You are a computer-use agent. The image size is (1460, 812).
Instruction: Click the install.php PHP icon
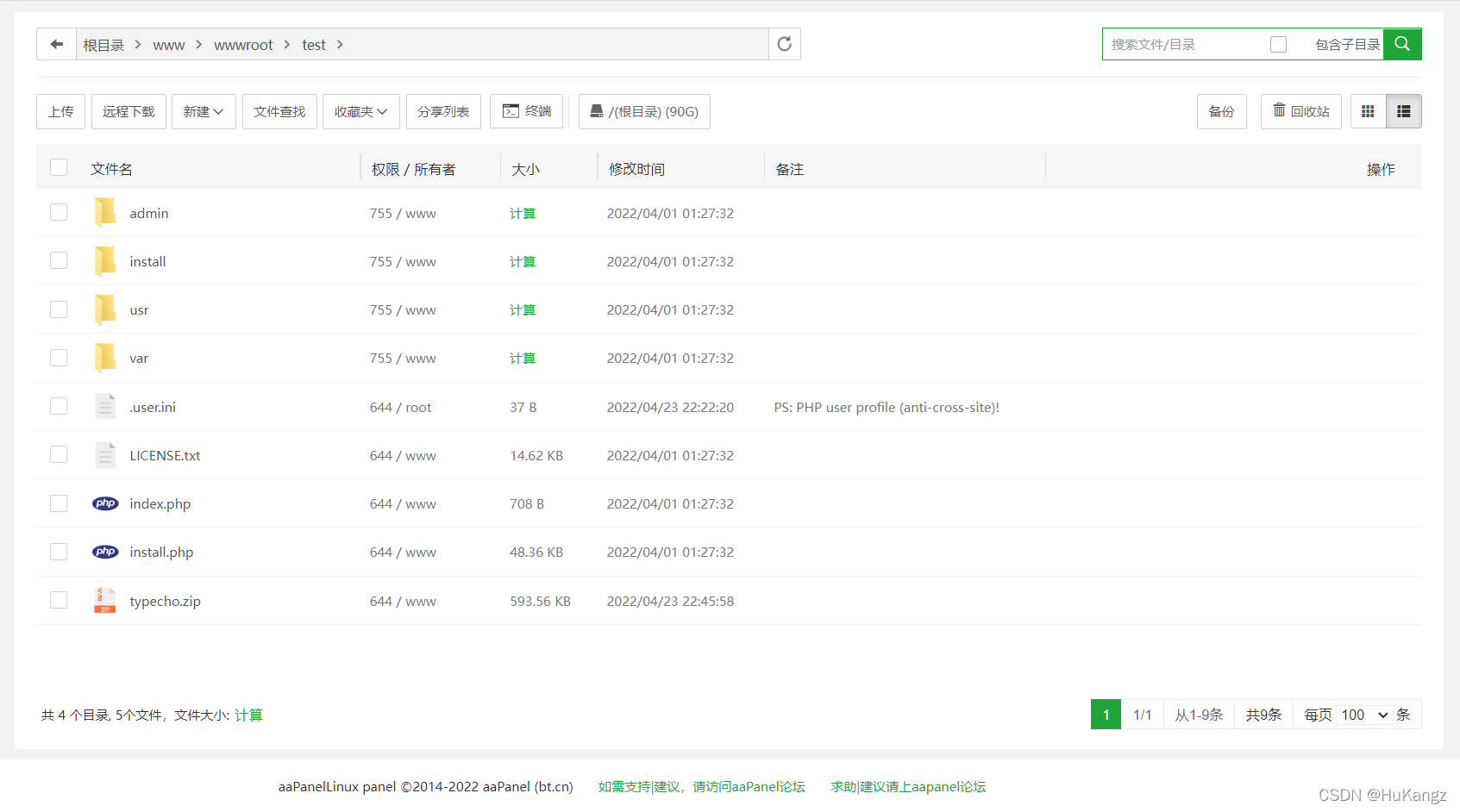(105, 552)
